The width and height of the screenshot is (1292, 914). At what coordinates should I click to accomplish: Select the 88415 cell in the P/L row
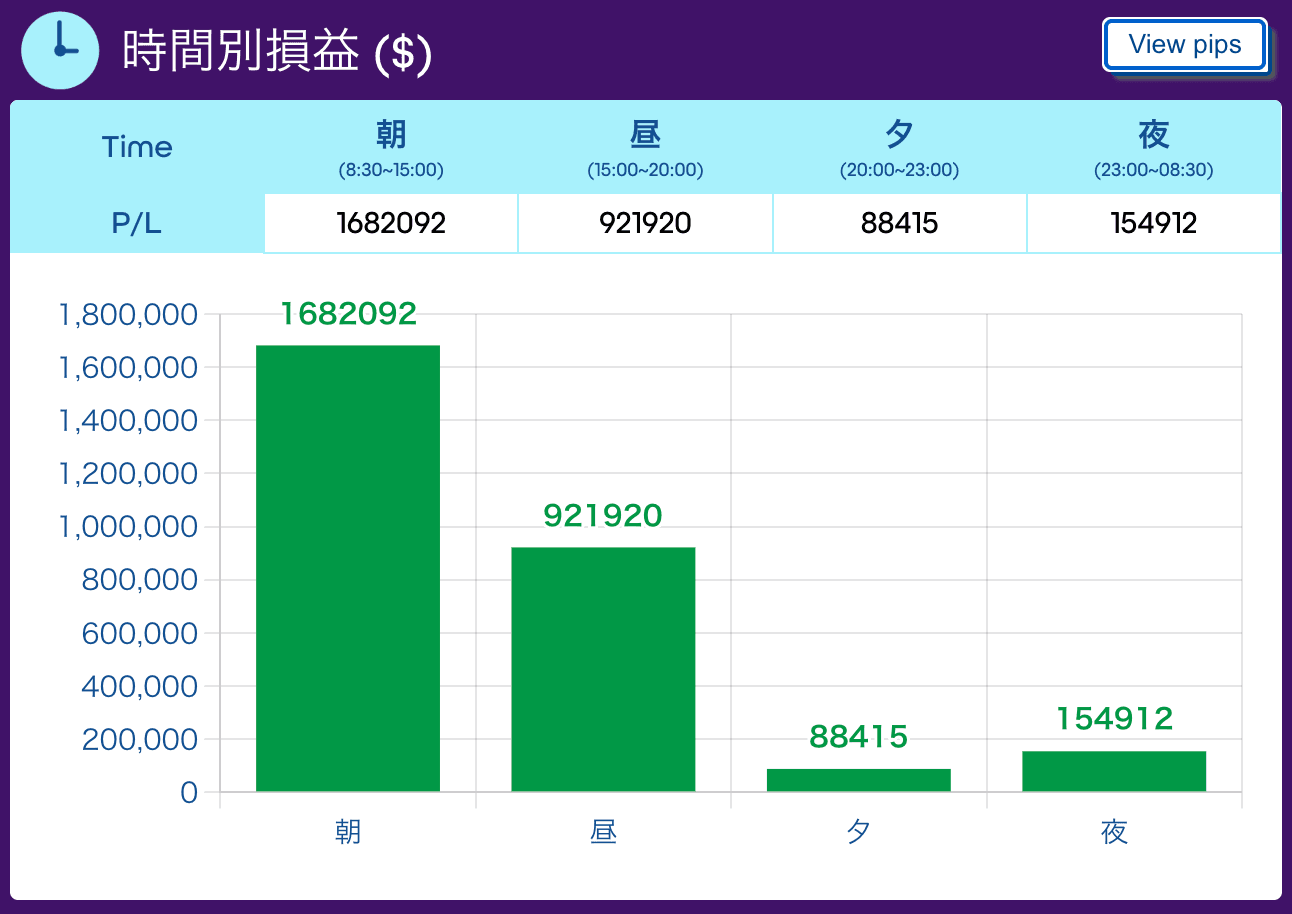click(899, 223)
